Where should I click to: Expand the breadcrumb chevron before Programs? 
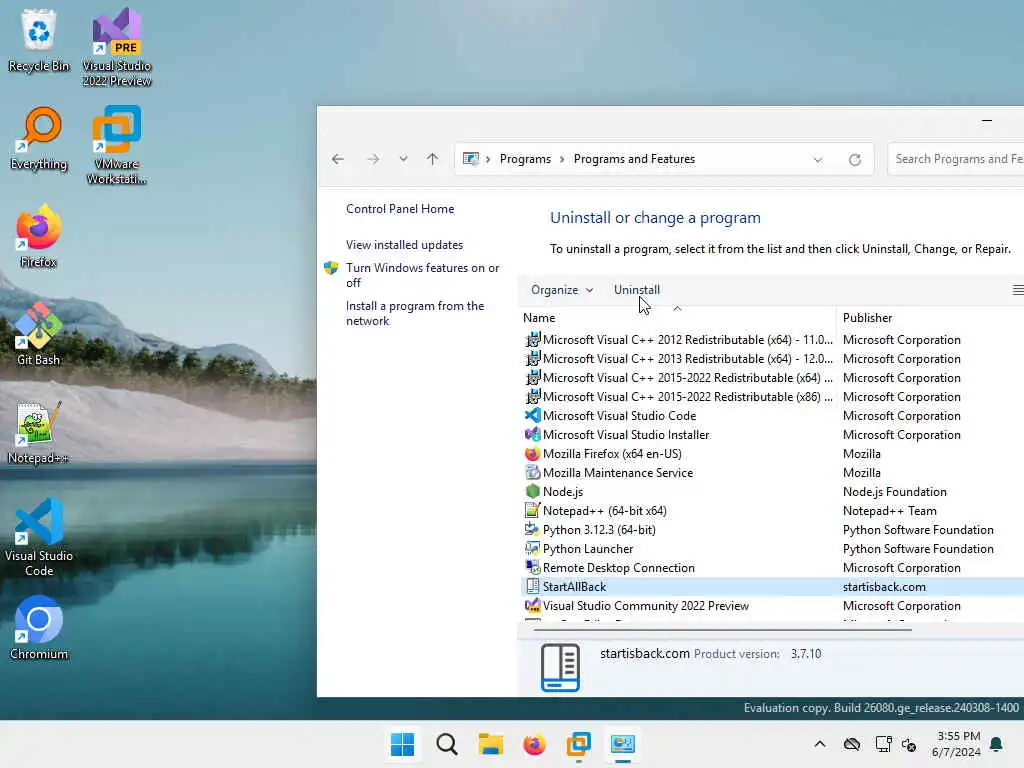[488, 159]
